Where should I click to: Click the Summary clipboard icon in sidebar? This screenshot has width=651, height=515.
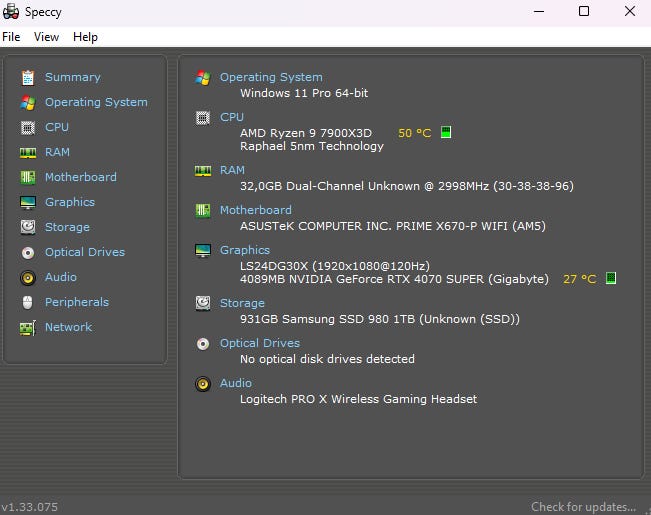coord(27,77)
